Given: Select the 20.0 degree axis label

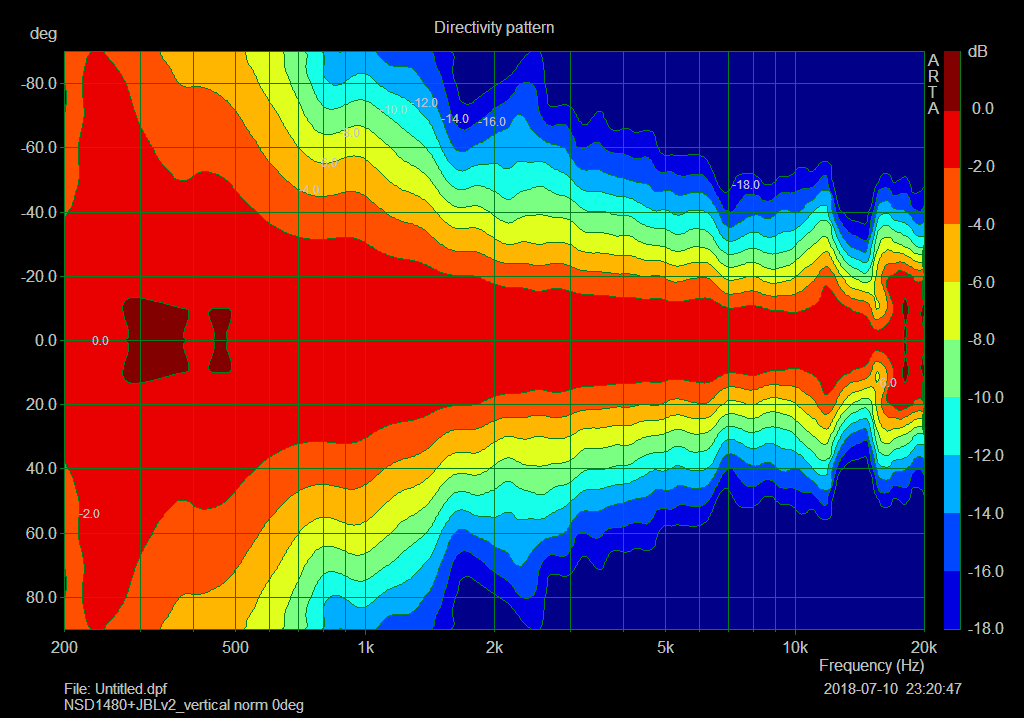Looking at the screenshot, I should [41, 404].
